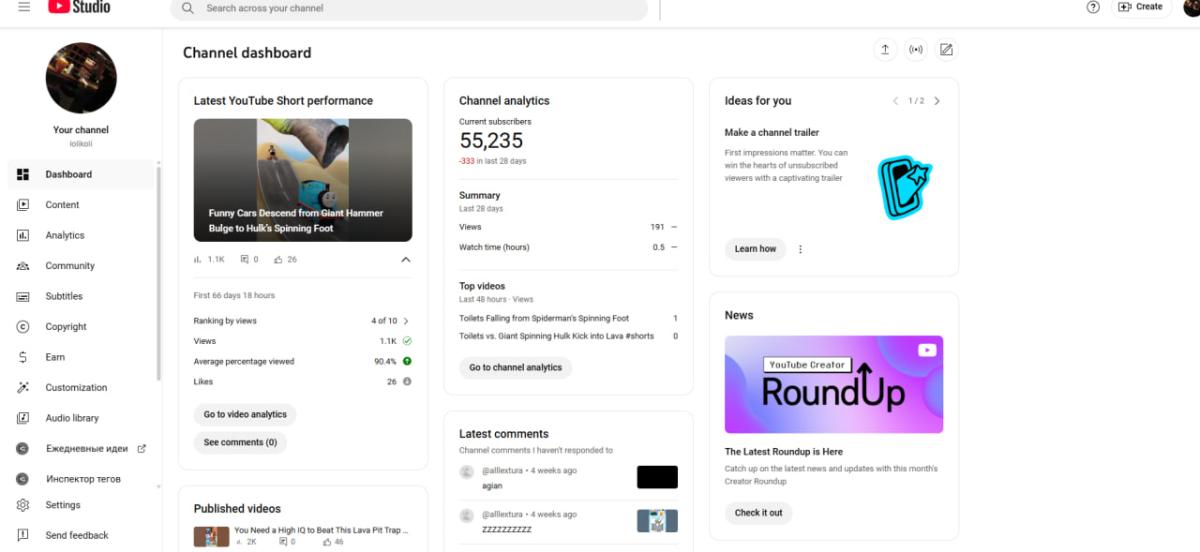Open the three-dot menu beside Learn how

click(x=800, y=249)
